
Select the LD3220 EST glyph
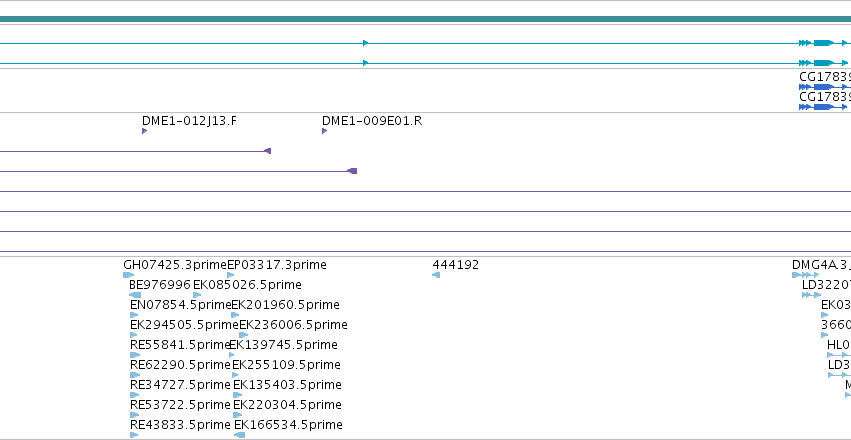tap(811, 295)
